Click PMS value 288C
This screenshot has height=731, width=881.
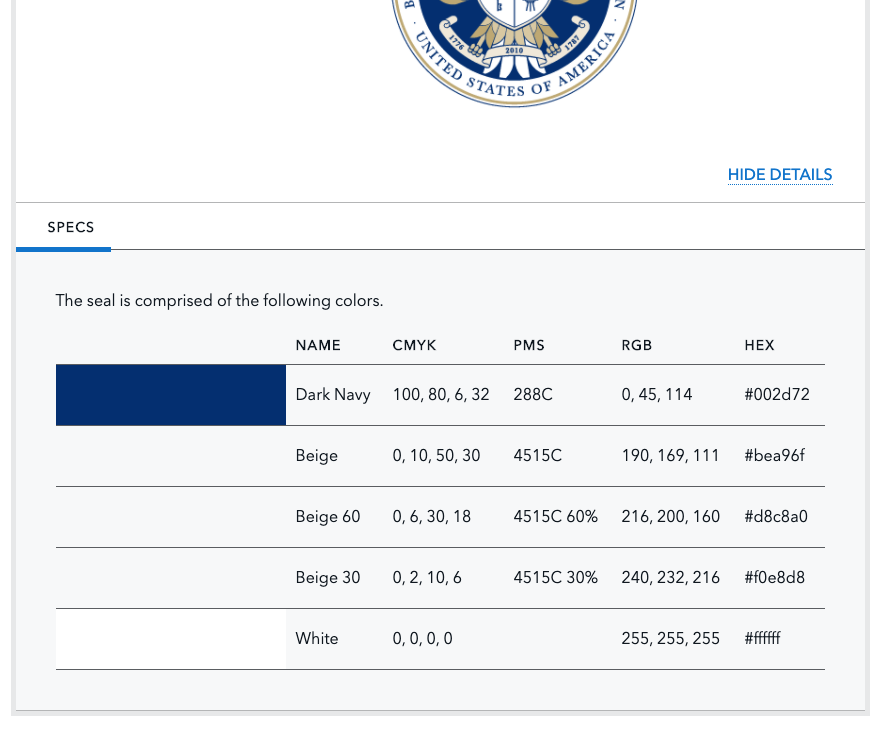[533, 394]
